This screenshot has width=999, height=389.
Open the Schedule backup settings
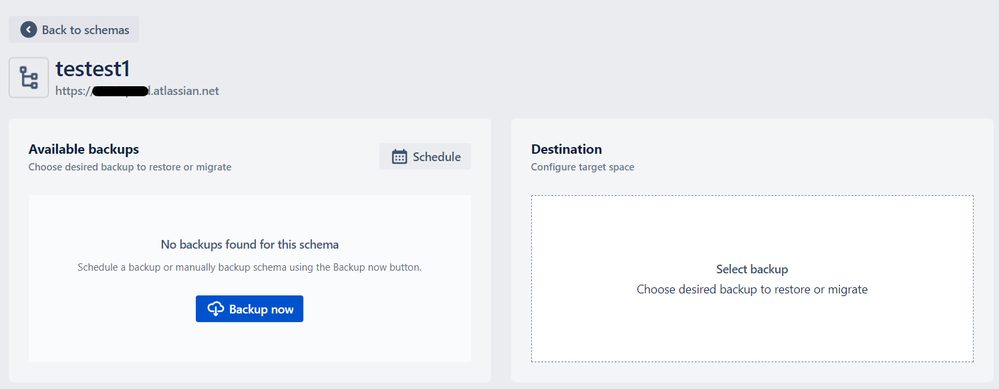[x=425, y=157]
